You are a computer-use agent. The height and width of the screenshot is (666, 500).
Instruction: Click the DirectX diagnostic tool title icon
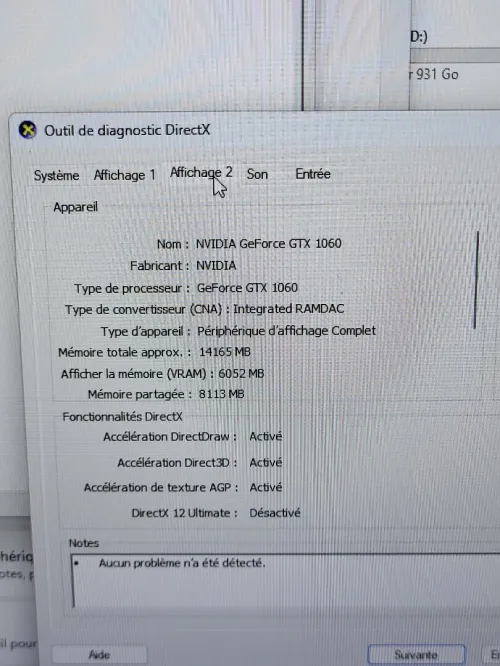point(28,130)
